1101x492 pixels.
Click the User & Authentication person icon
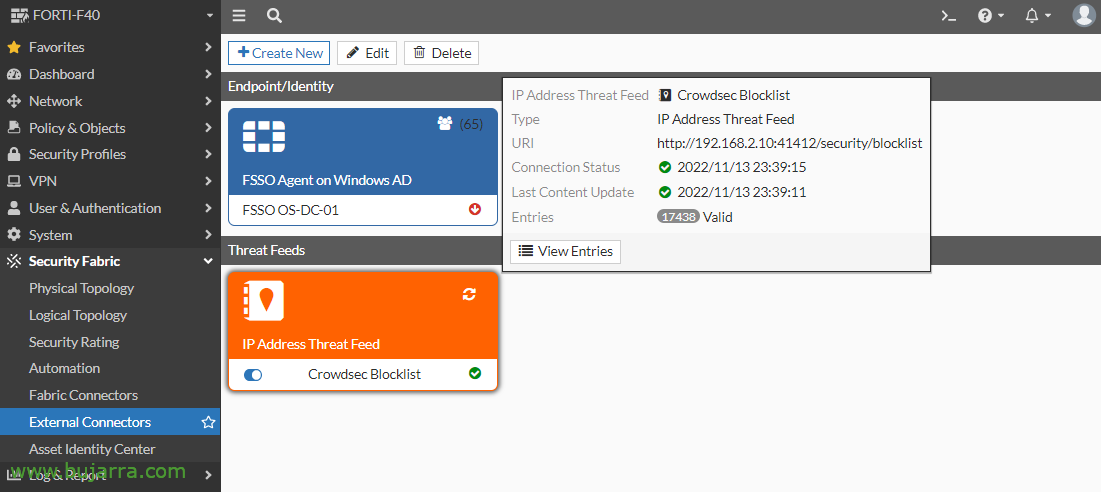tap(13, 208)
